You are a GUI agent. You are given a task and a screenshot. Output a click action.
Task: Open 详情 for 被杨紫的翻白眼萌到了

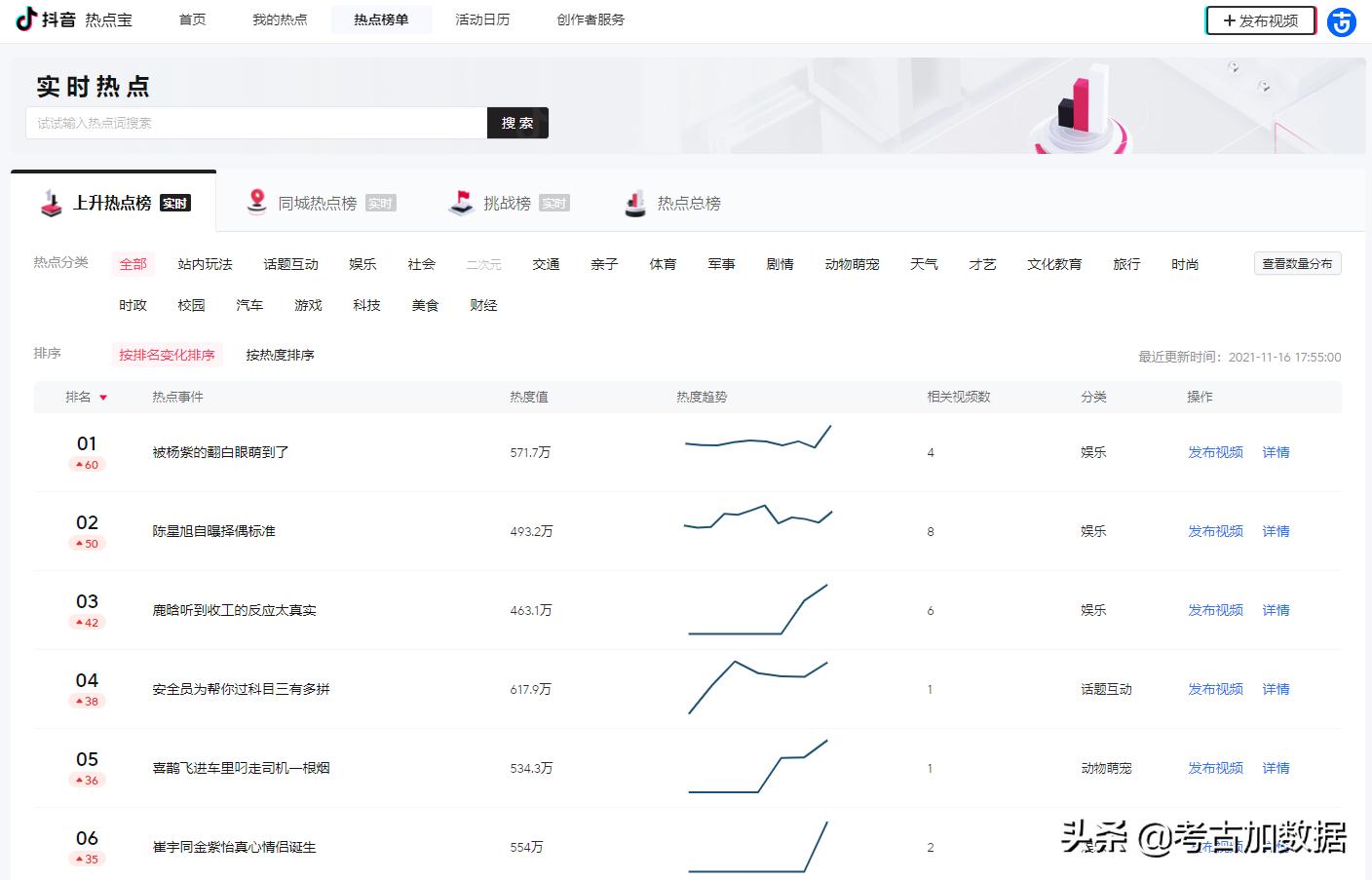click(x=1276, y=452)
